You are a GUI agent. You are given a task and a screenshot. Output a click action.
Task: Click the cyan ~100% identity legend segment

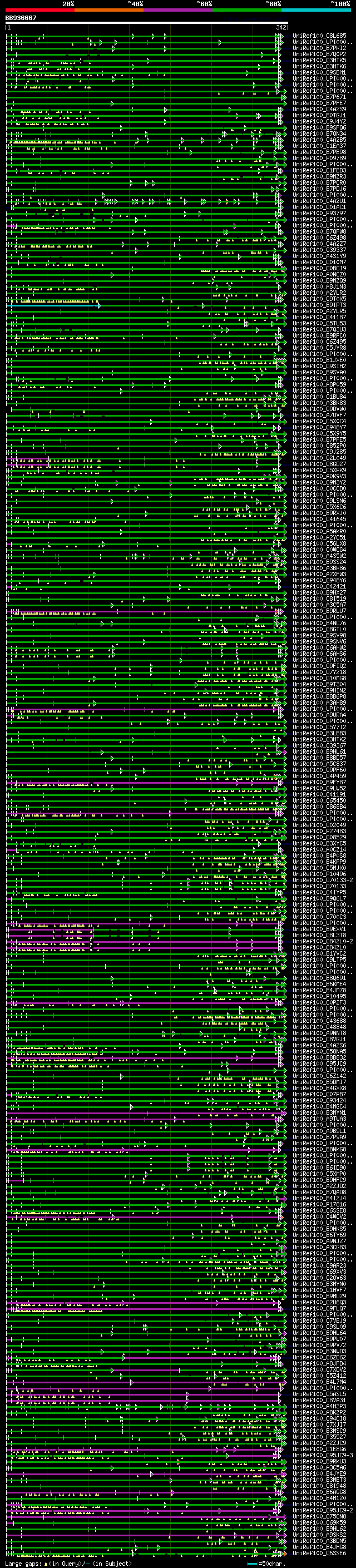point(316,10)
